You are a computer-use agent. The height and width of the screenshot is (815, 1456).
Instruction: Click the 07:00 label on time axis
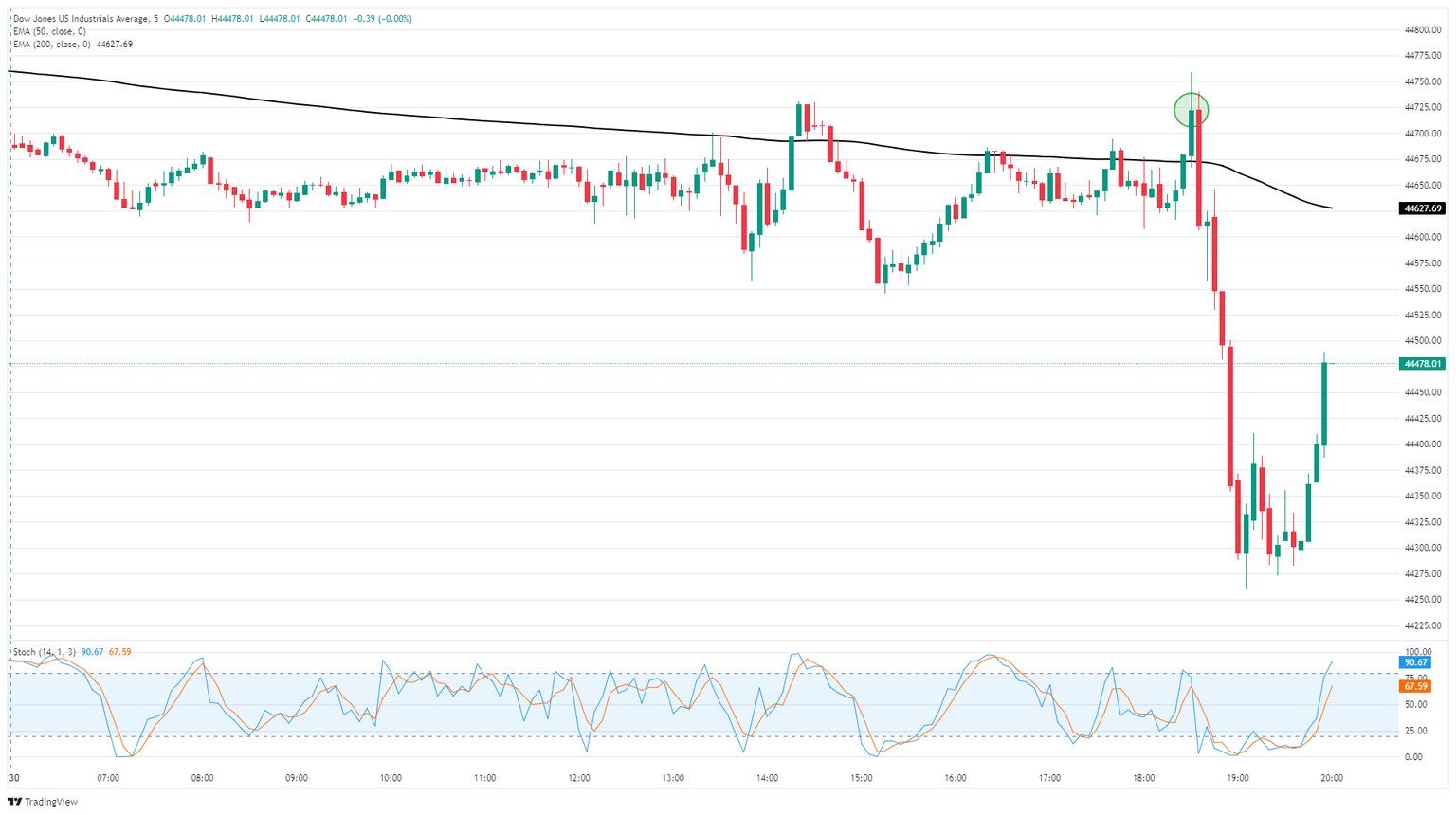point(108,778)
